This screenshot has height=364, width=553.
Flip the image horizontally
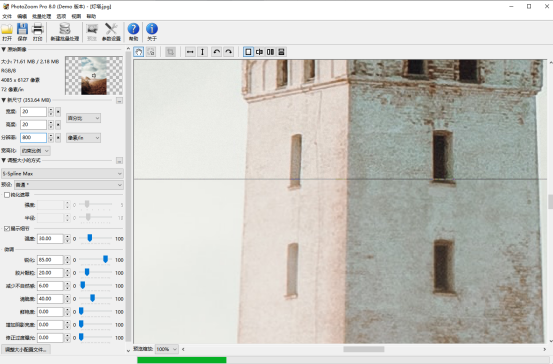[190, 52]
